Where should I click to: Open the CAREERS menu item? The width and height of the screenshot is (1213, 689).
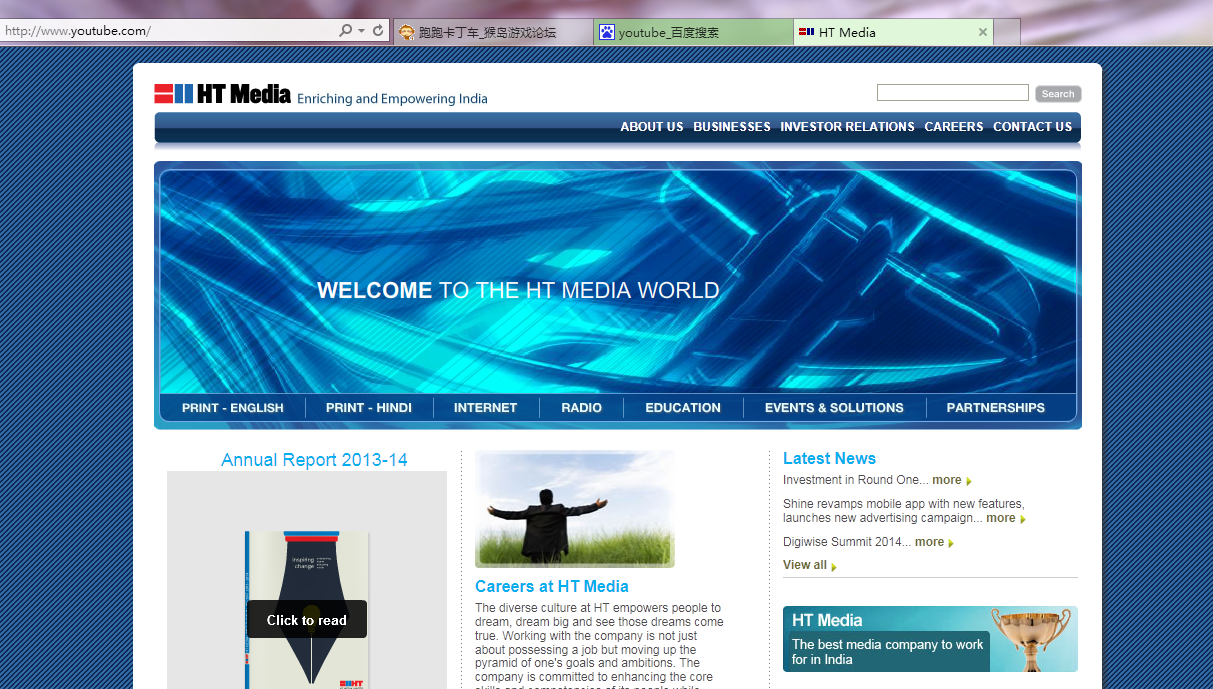[954, 127]
